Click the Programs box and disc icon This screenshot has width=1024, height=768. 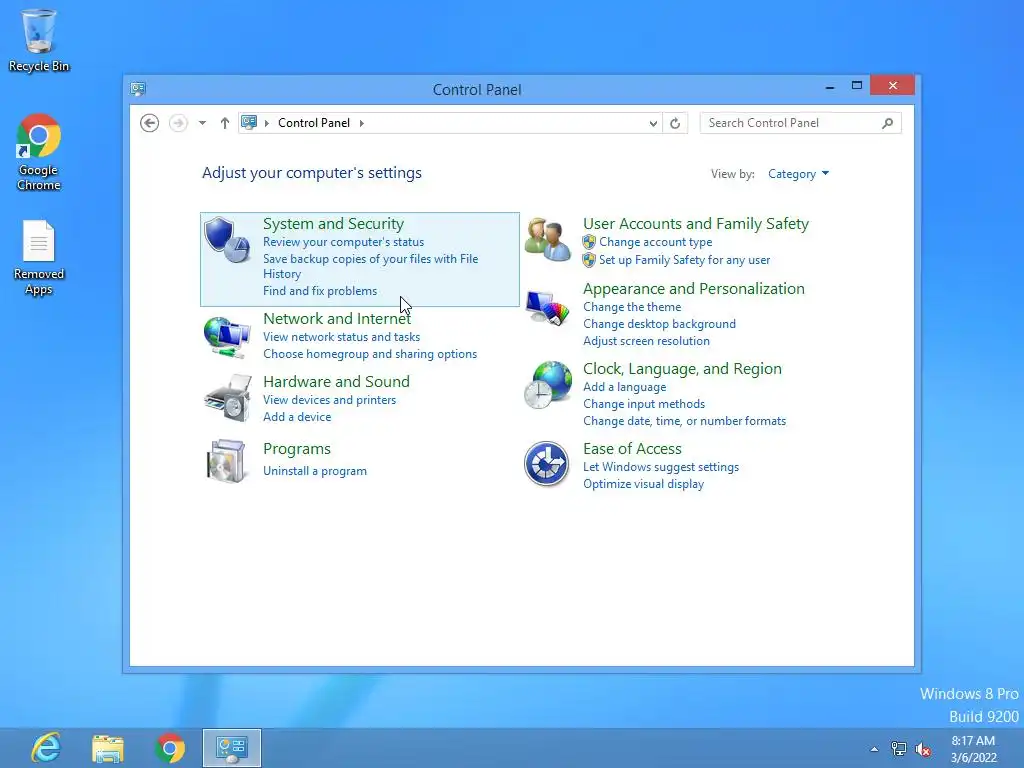(x=226, y=461)
